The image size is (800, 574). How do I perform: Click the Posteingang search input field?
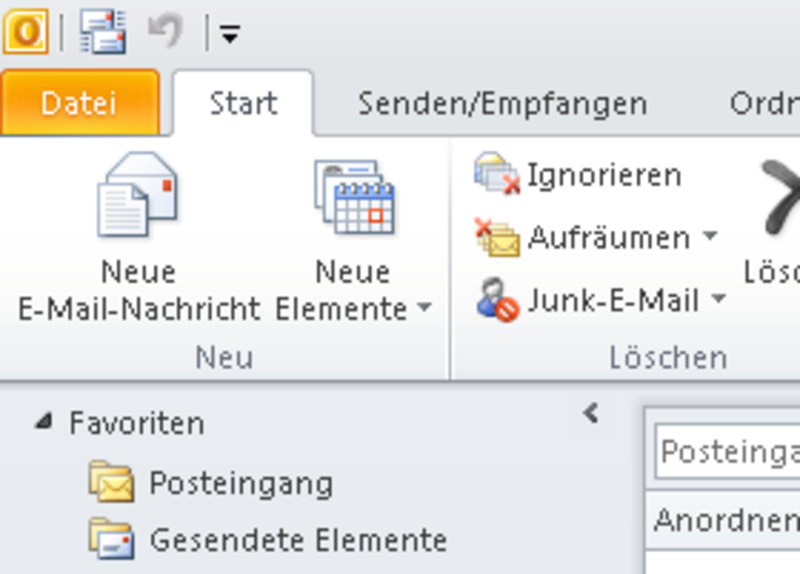[728, 452]
